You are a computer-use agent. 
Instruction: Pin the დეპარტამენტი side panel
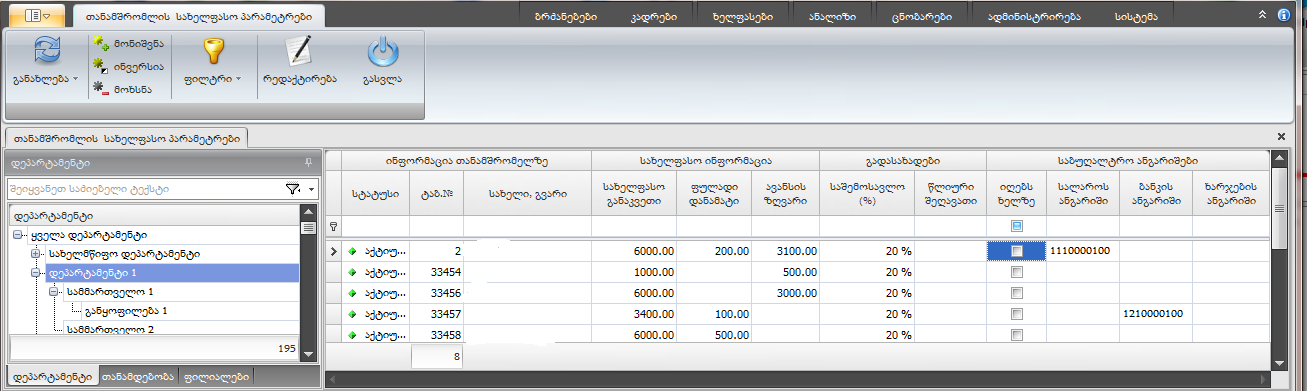pos(308,161)
